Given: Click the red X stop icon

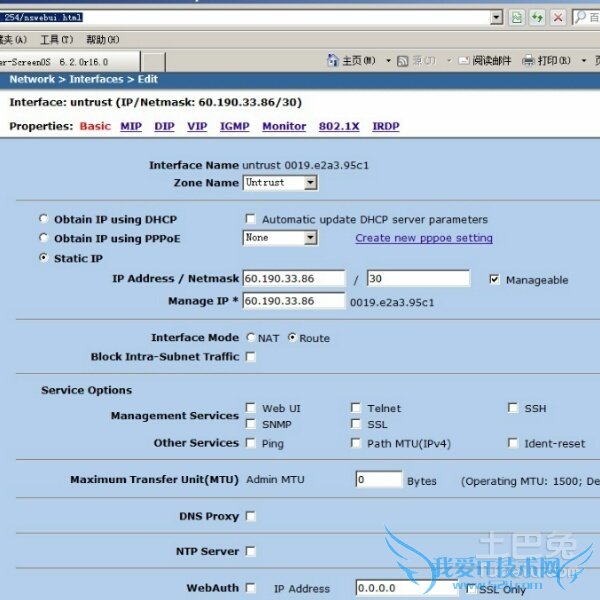Looking at the screenshot, I should point(558,17).
